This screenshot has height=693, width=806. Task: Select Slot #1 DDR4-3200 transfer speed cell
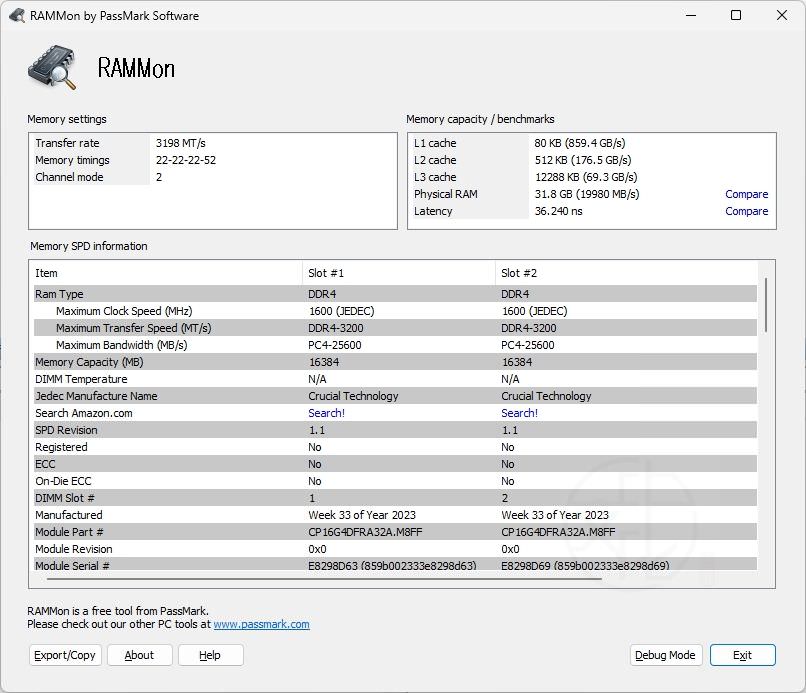pos(336,328)
